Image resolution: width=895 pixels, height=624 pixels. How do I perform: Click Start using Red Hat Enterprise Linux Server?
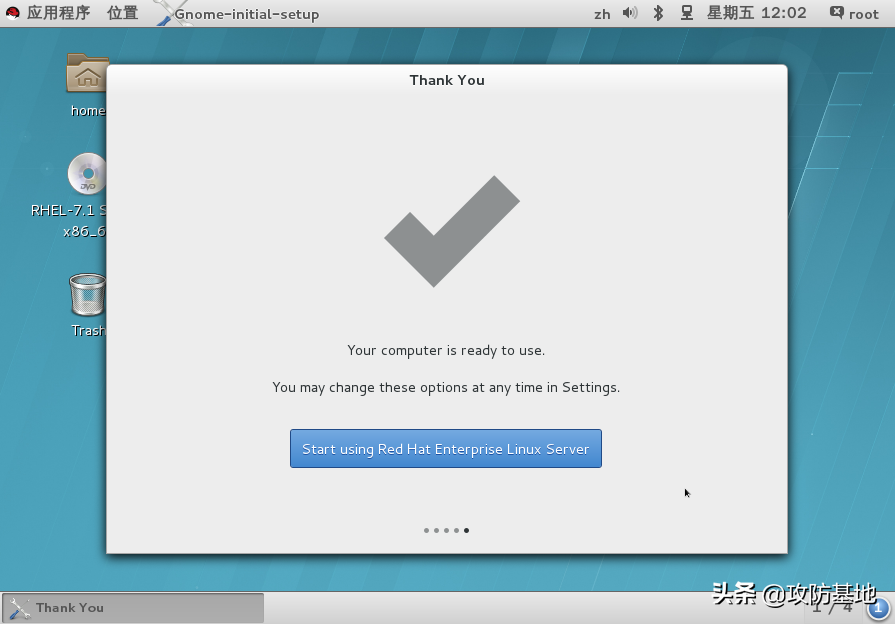coord(445,449)
